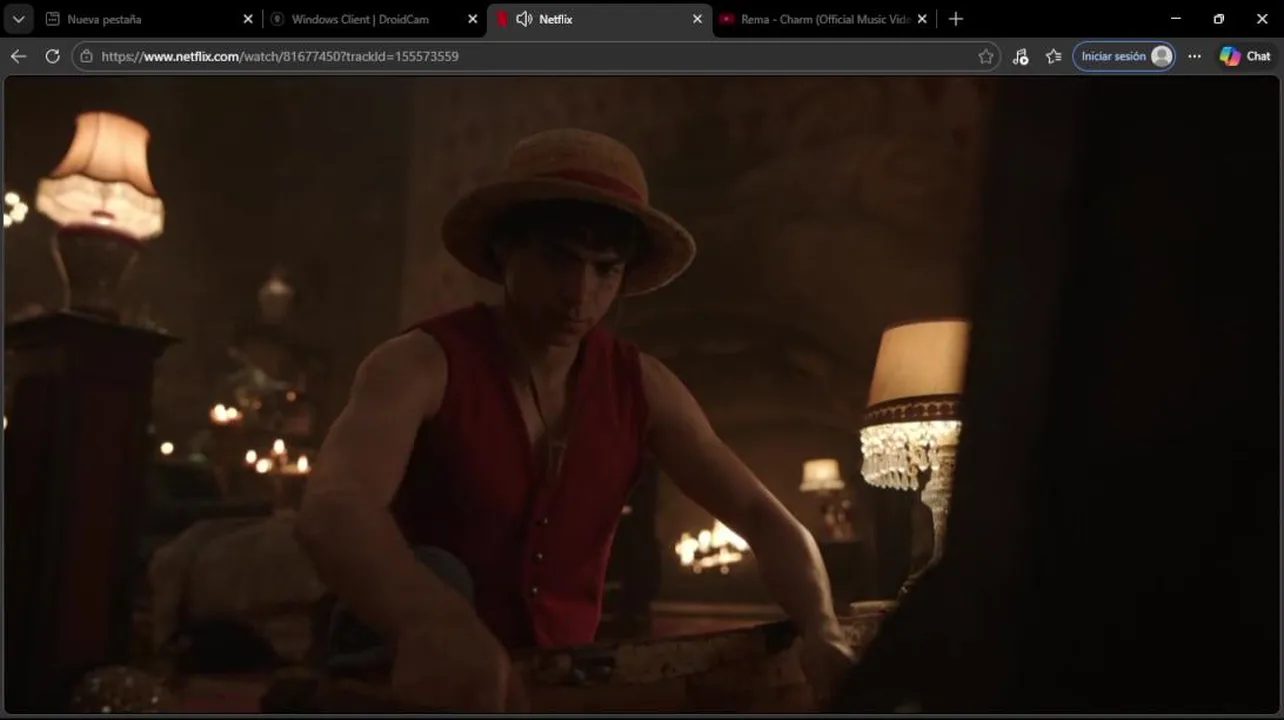Restore down the browser window
This screenshot has height=720, width=1284.
click(x=1218, y=19)
